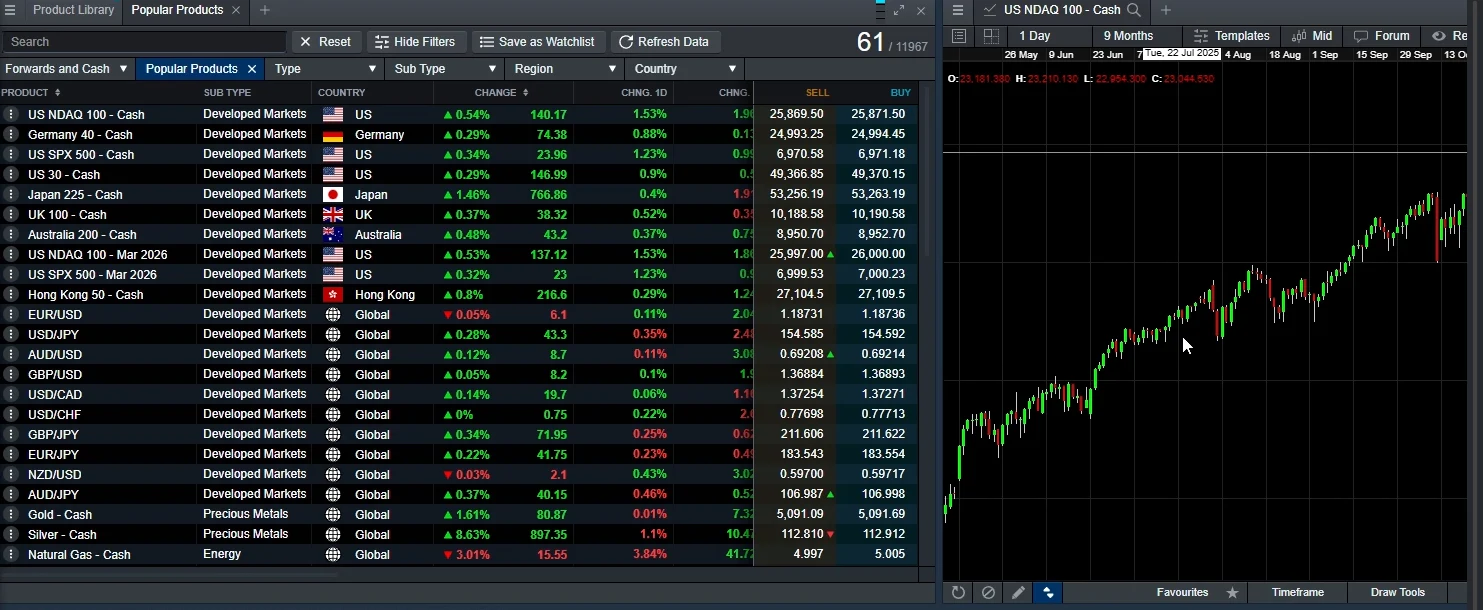
Task: Click sell price 25,869.50 for US NDAQ 100
Action: point(796,114)
